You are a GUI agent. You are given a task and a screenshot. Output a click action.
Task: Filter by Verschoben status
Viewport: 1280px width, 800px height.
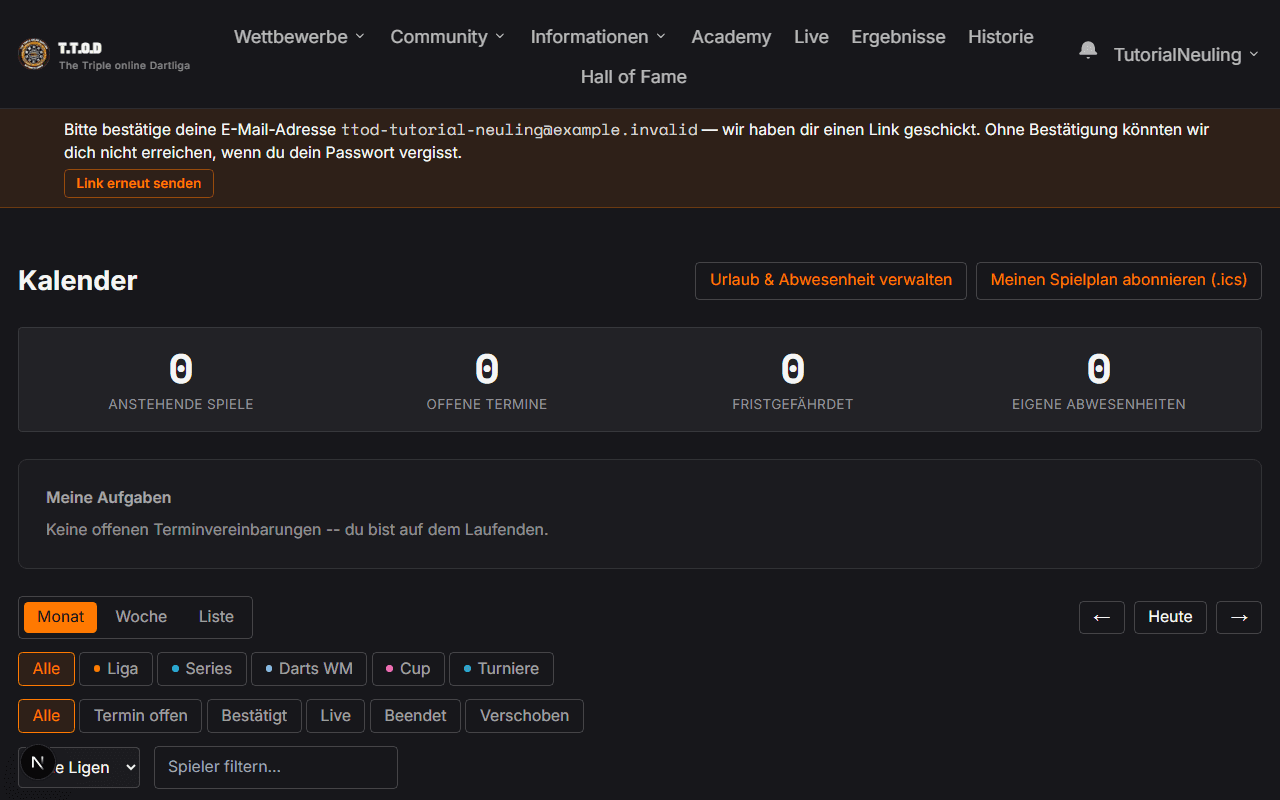click(x=524, y=716)
